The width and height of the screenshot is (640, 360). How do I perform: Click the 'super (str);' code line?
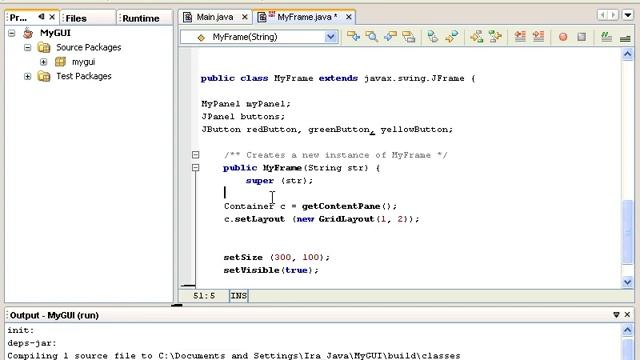tap(279, 180)
